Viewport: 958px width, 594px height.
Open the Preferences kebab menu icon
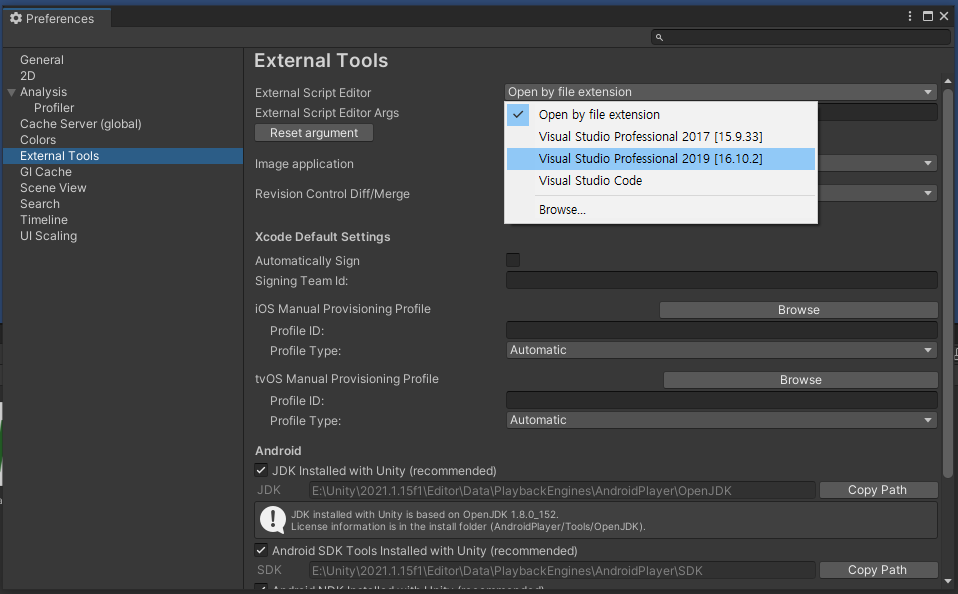coord(910,16)
